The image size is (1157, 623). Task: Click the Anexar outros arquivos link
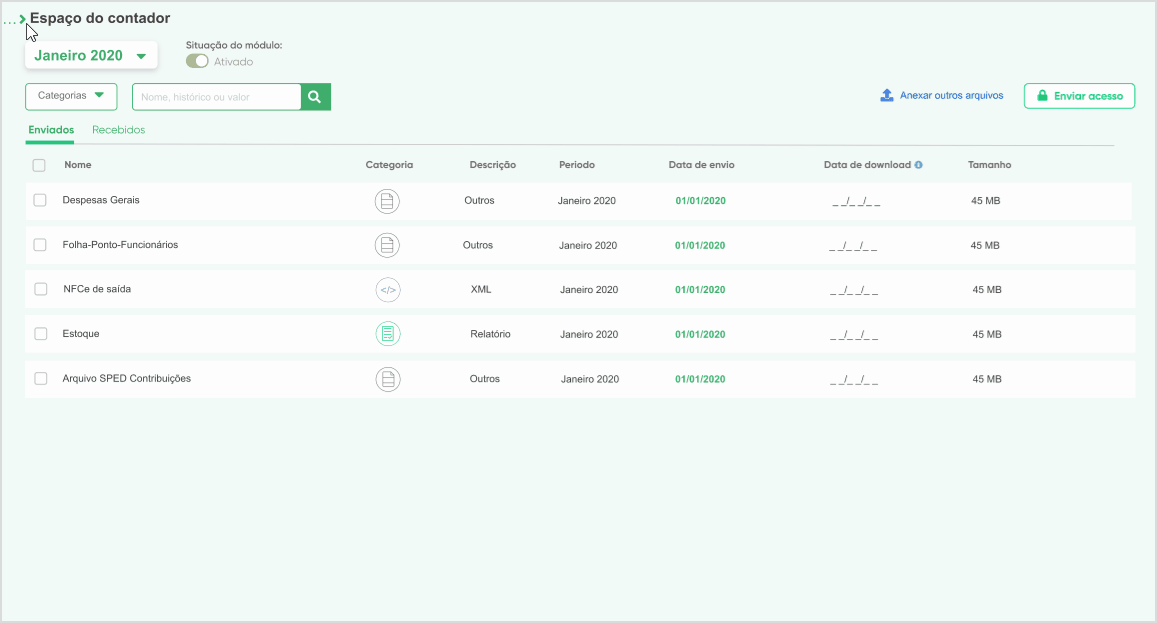[951, 95]
